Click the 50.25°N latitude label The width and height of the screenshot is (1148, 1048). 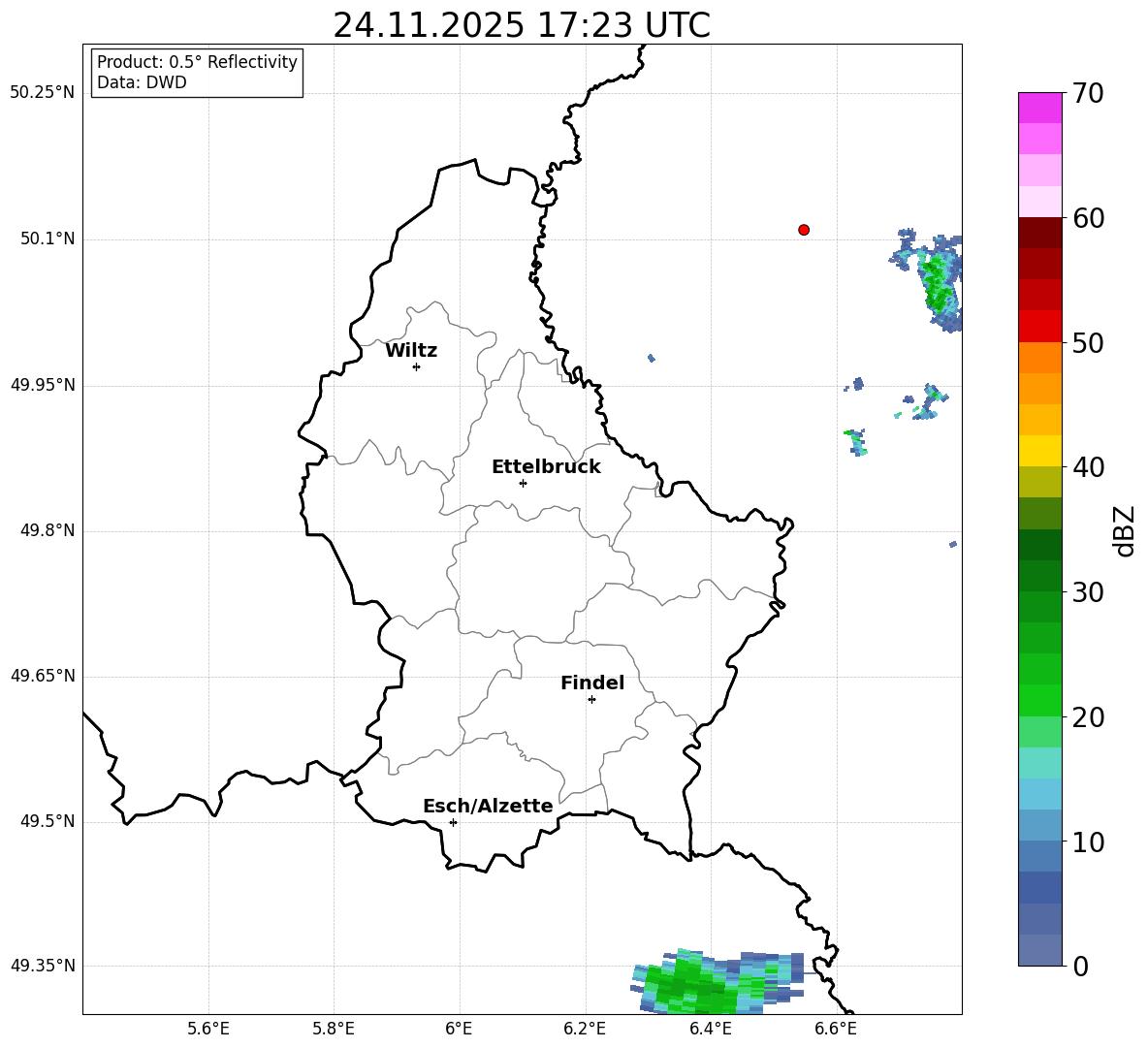[43, 93]
